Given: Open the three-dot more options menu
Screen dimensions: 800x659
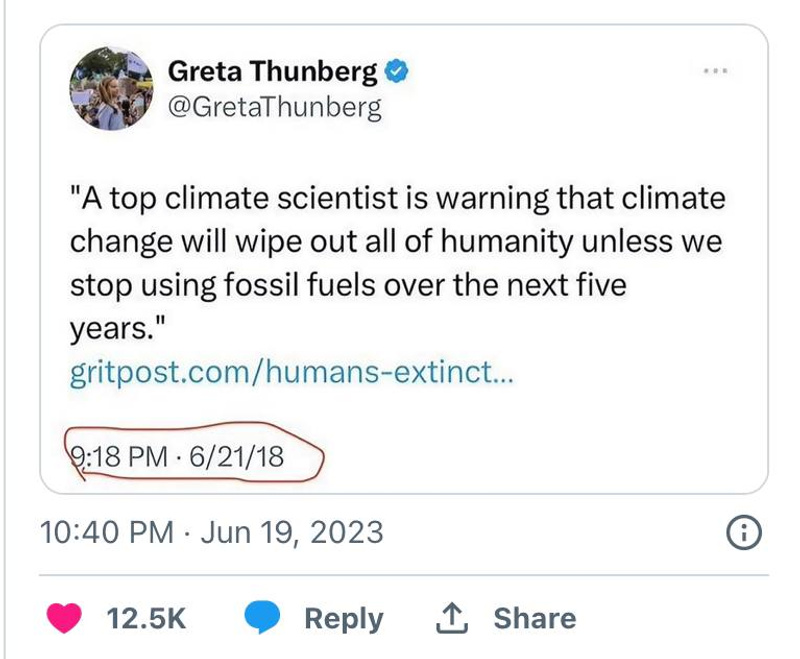Looking at the screenshot, I should click(715, 72).
